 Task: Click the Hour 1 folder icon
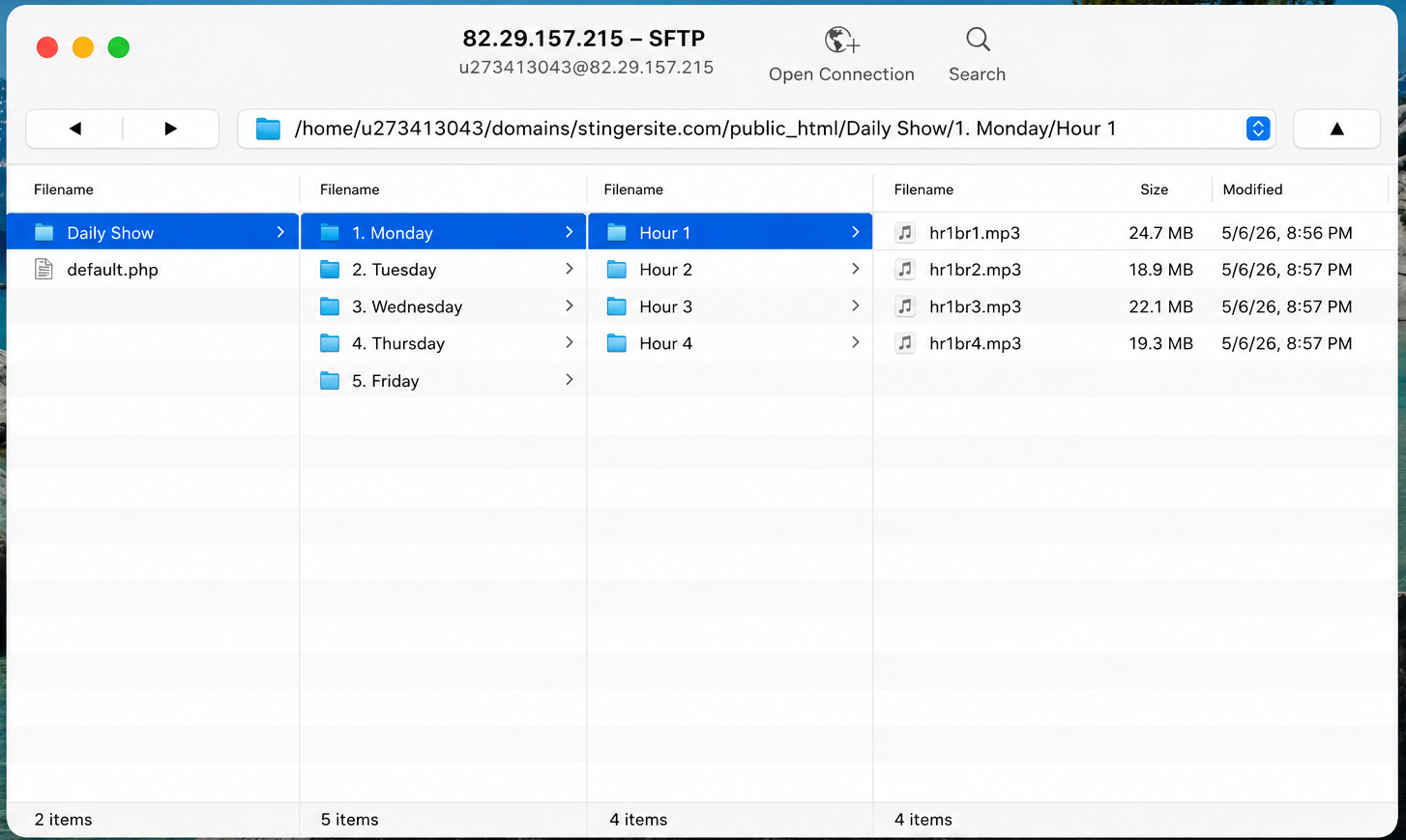[x=617, y=232]
